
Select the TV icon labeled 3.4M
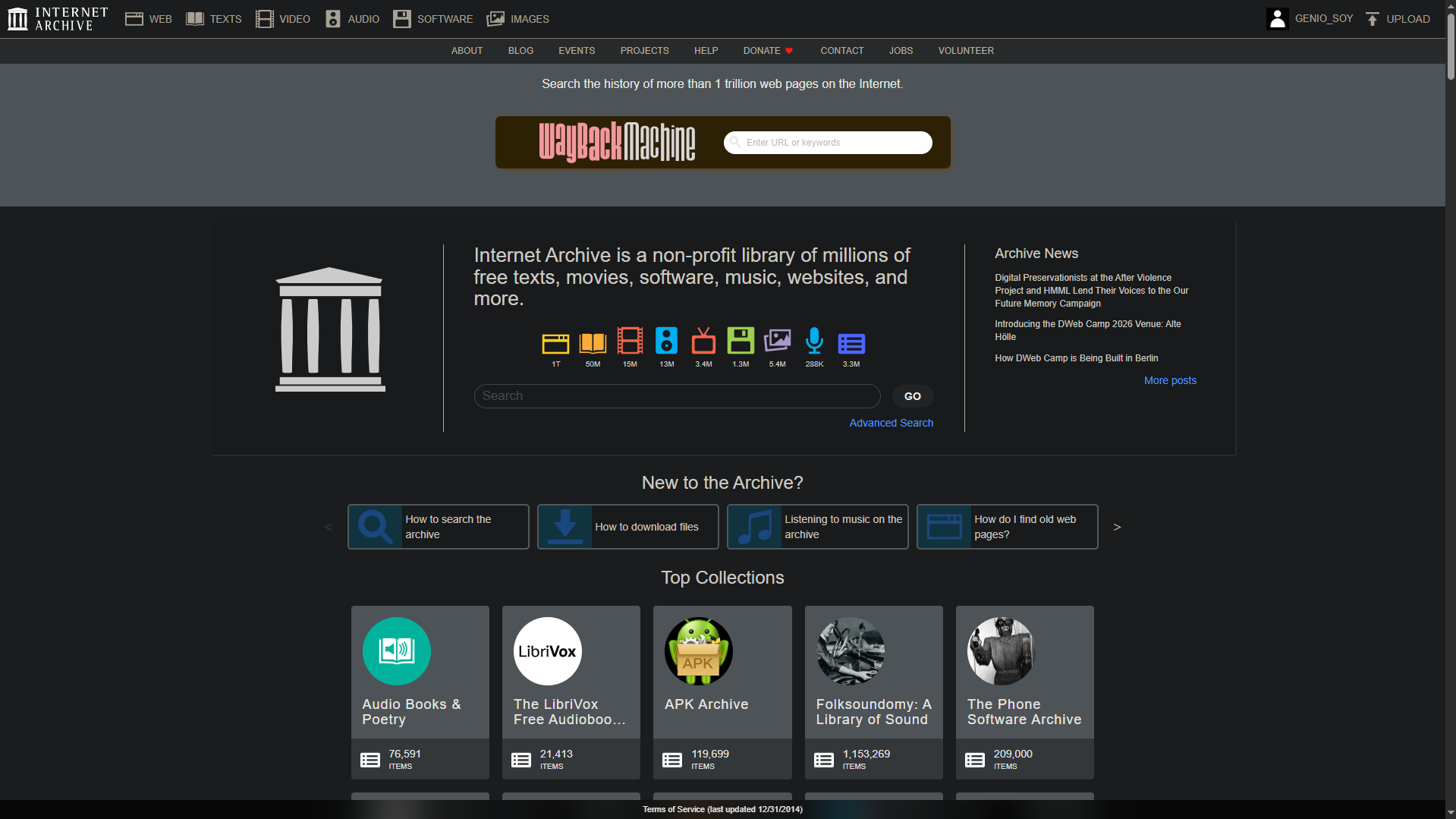tap(703, 342)
